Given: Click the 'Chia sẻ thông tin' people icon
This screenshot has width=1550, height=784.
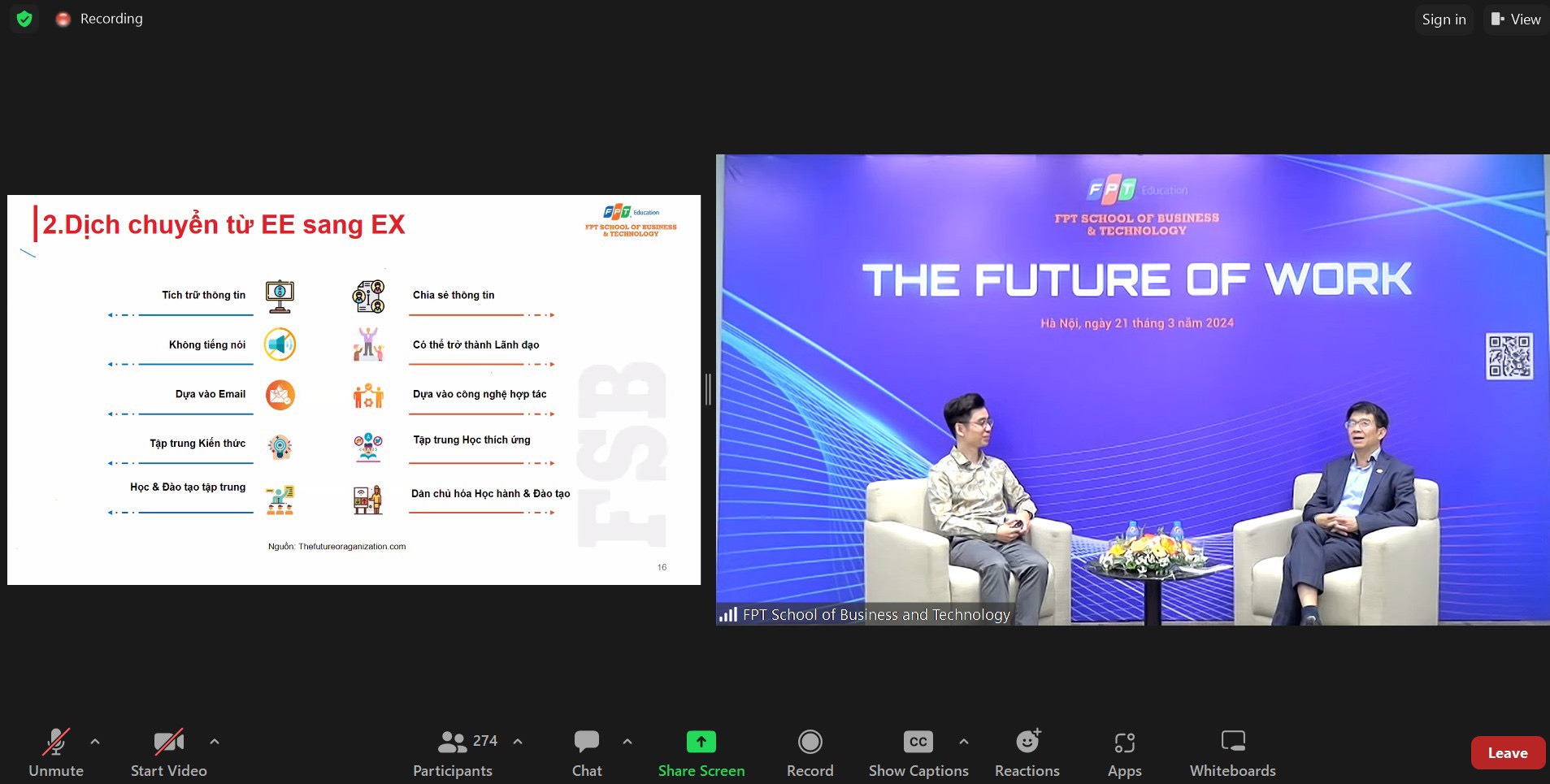Looking at the screenshot, I should [x=368, y=297].
